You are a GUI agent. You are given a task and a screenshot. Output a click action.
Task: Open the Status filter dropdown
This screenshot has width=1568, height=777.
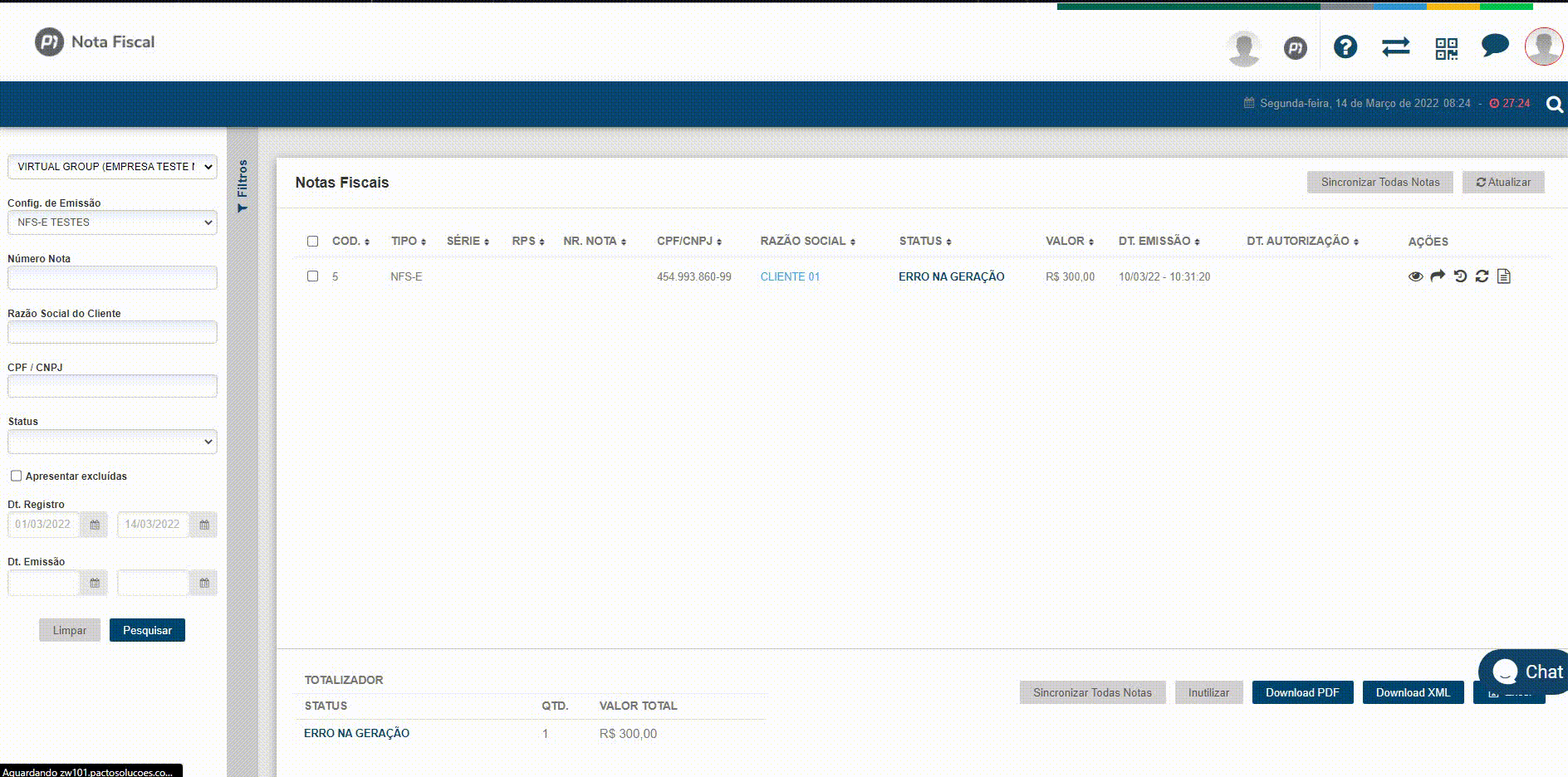(112, 442)
